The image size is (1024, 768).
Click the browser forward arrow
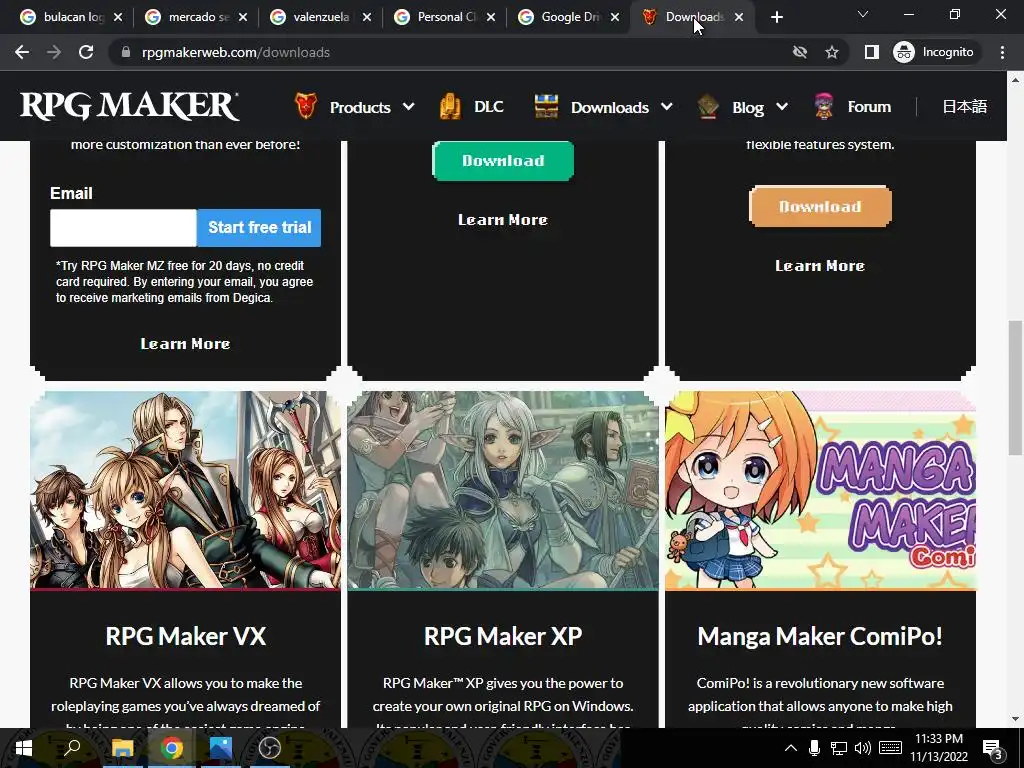(x=54, y=52)
